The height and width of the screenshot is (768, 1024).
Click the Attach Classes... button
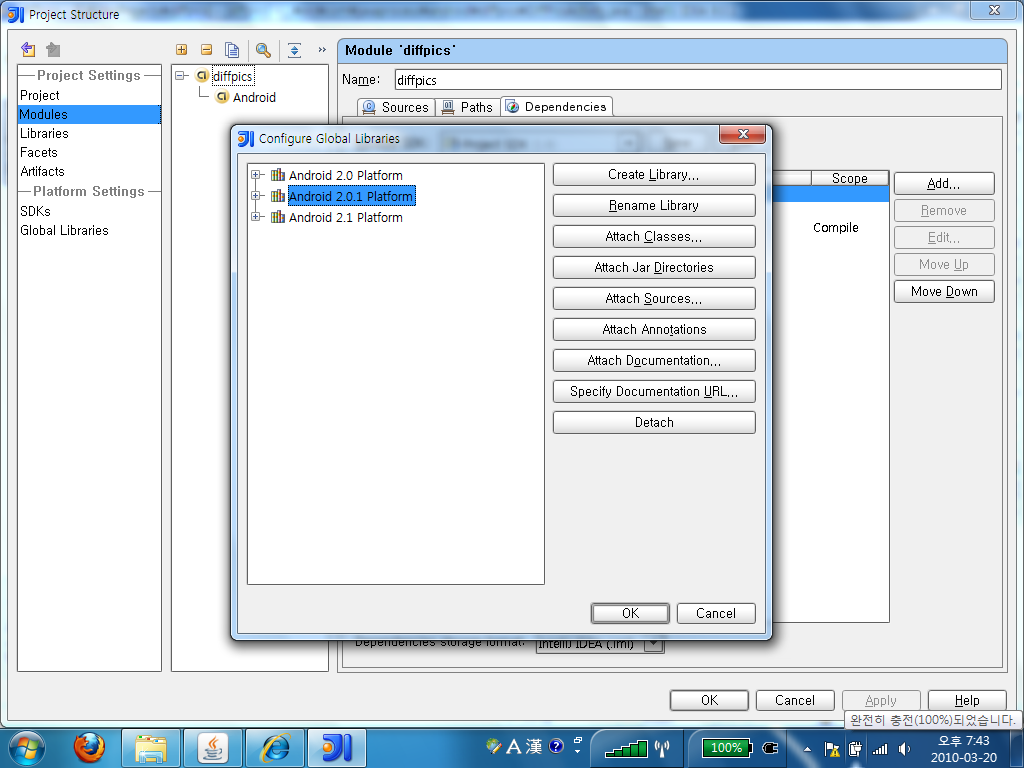pos(654,236)
